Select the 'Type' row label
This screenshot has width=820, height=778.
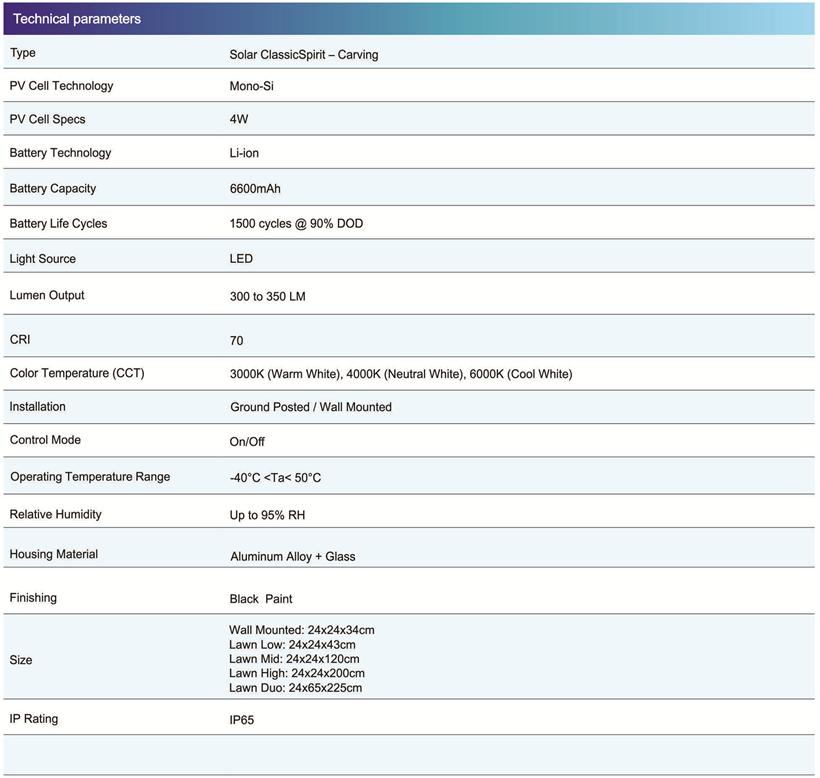click(x=22, y=53)
